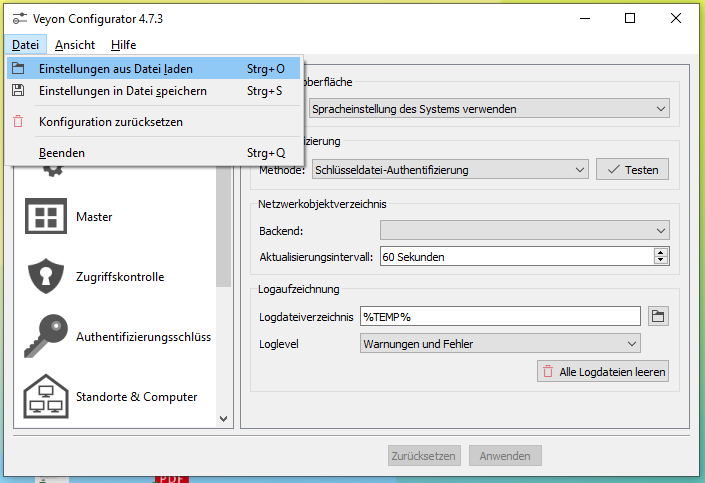Click the Anwenden button
Screen dimensions: 705x483
click(505, 456)
